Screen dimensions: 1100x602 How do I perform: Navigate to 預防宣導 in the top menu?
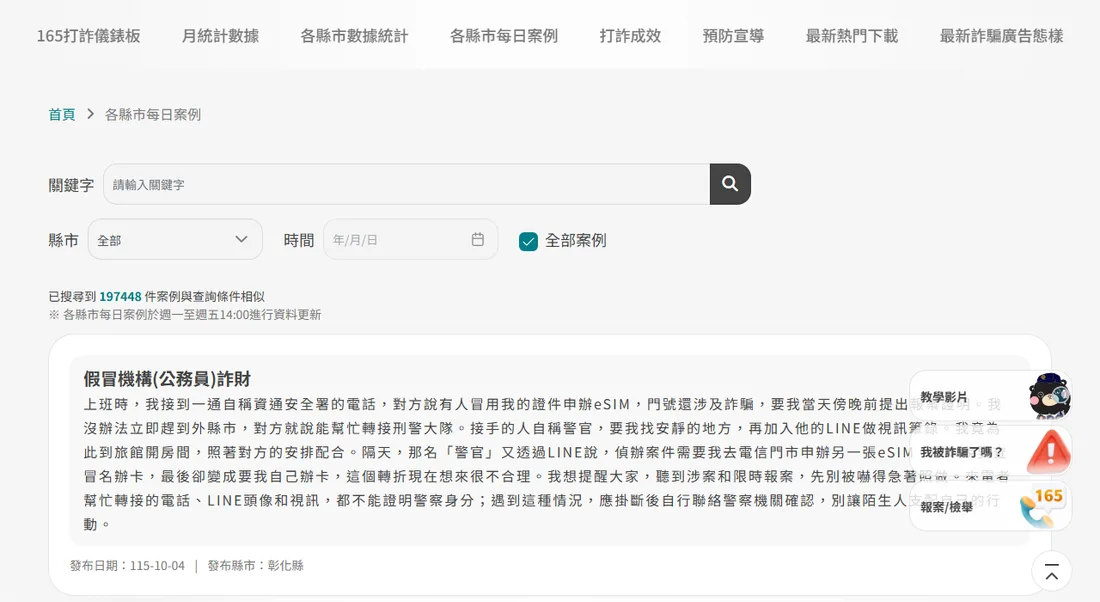pyautogui.click(x=733, y=36)
